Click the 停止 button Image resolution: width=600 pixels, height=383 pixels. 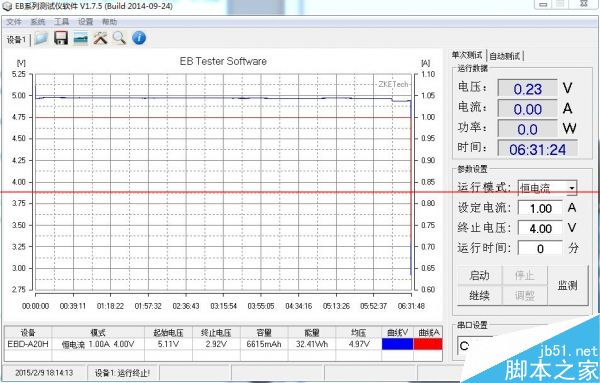pyautogui.click(x=525, y=275)
